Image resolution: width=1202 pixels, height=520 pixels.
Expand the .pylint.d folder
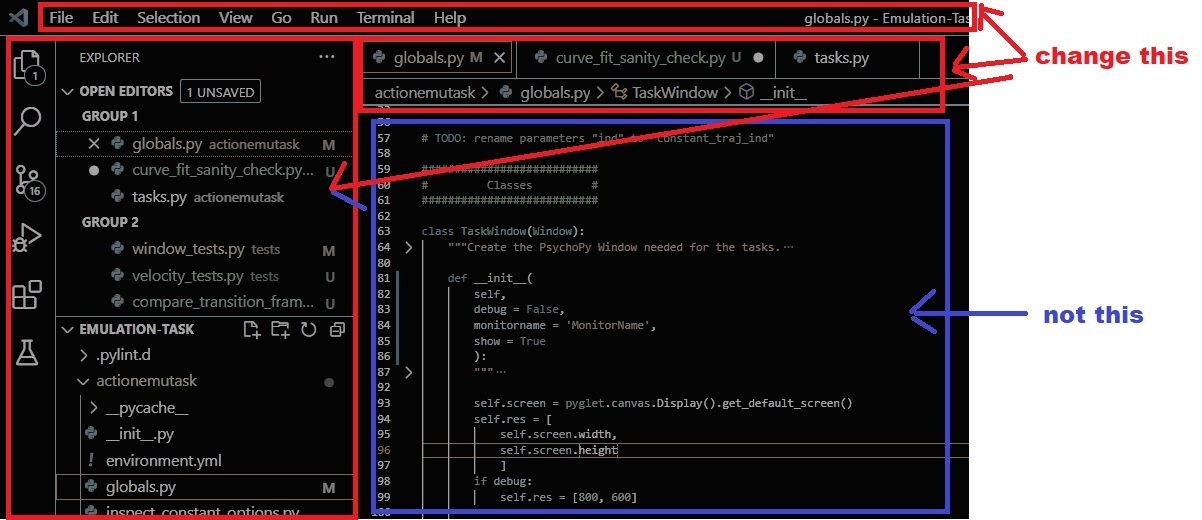tap(84, 355)
